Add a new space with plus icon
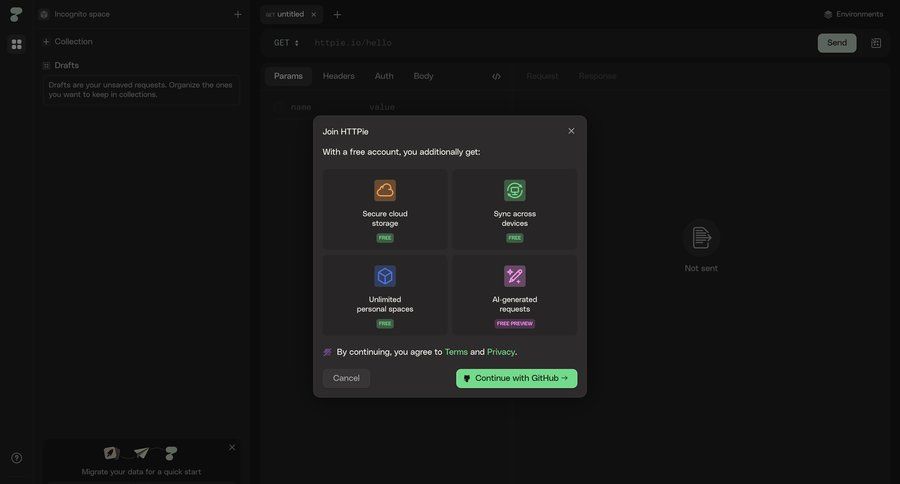900x484 pixels. (x=238, y=14)
